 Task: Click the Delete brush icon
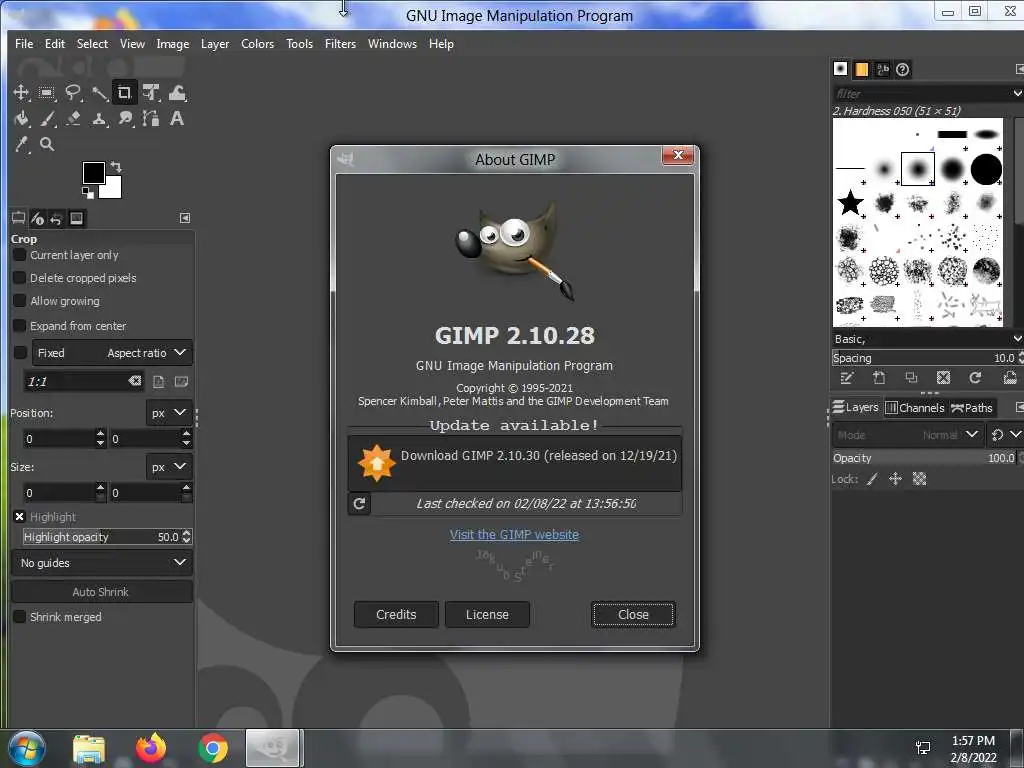943,377
